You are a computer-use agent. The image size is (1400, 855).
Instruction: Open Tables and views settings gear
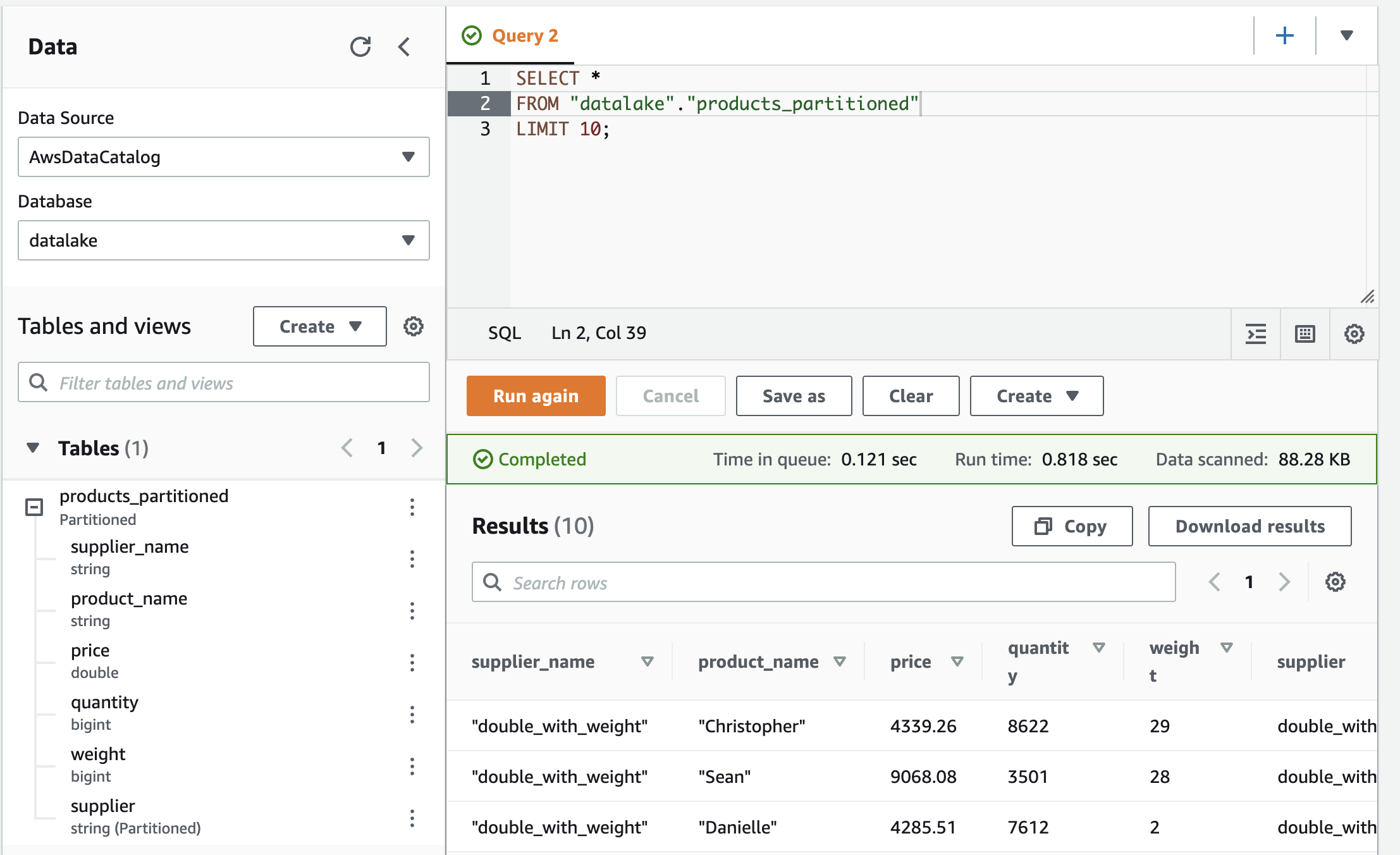click(x=414, y=326)
